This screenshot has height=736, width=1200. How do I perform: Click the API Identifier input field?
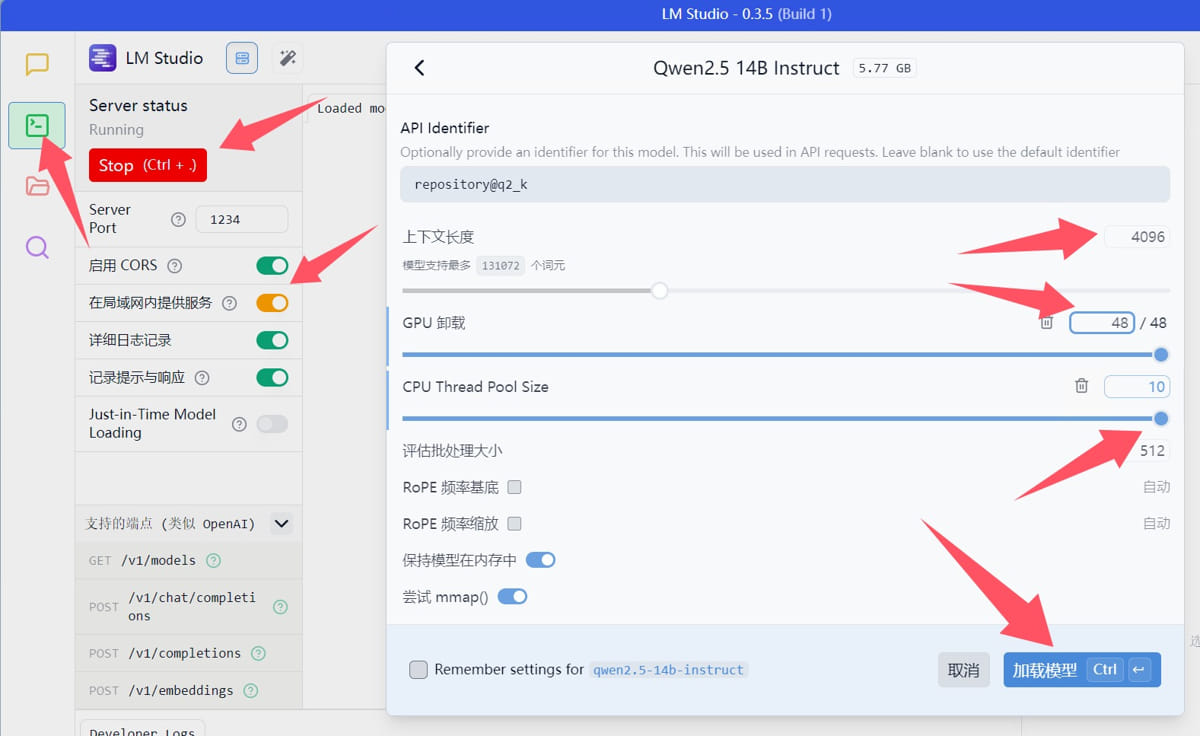coord(785,185)
